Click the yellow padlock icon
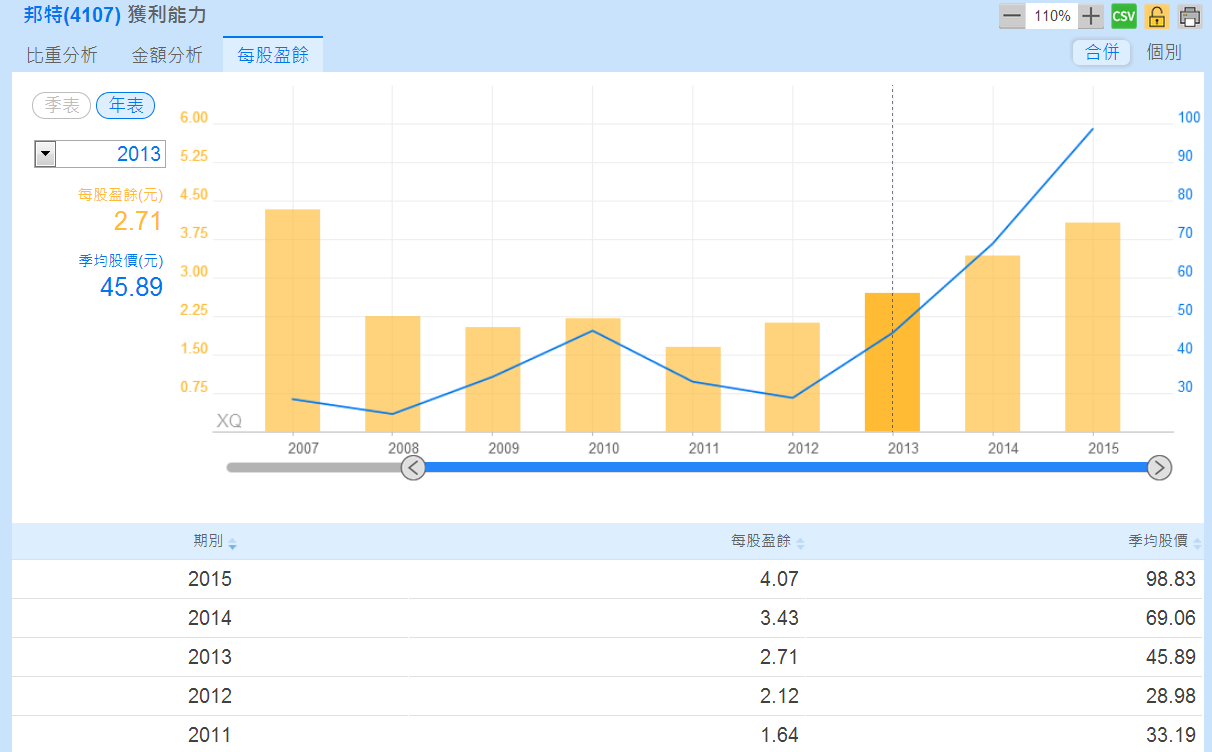This screenshot has width=1212, height=752. click(x=1157, y=16)
